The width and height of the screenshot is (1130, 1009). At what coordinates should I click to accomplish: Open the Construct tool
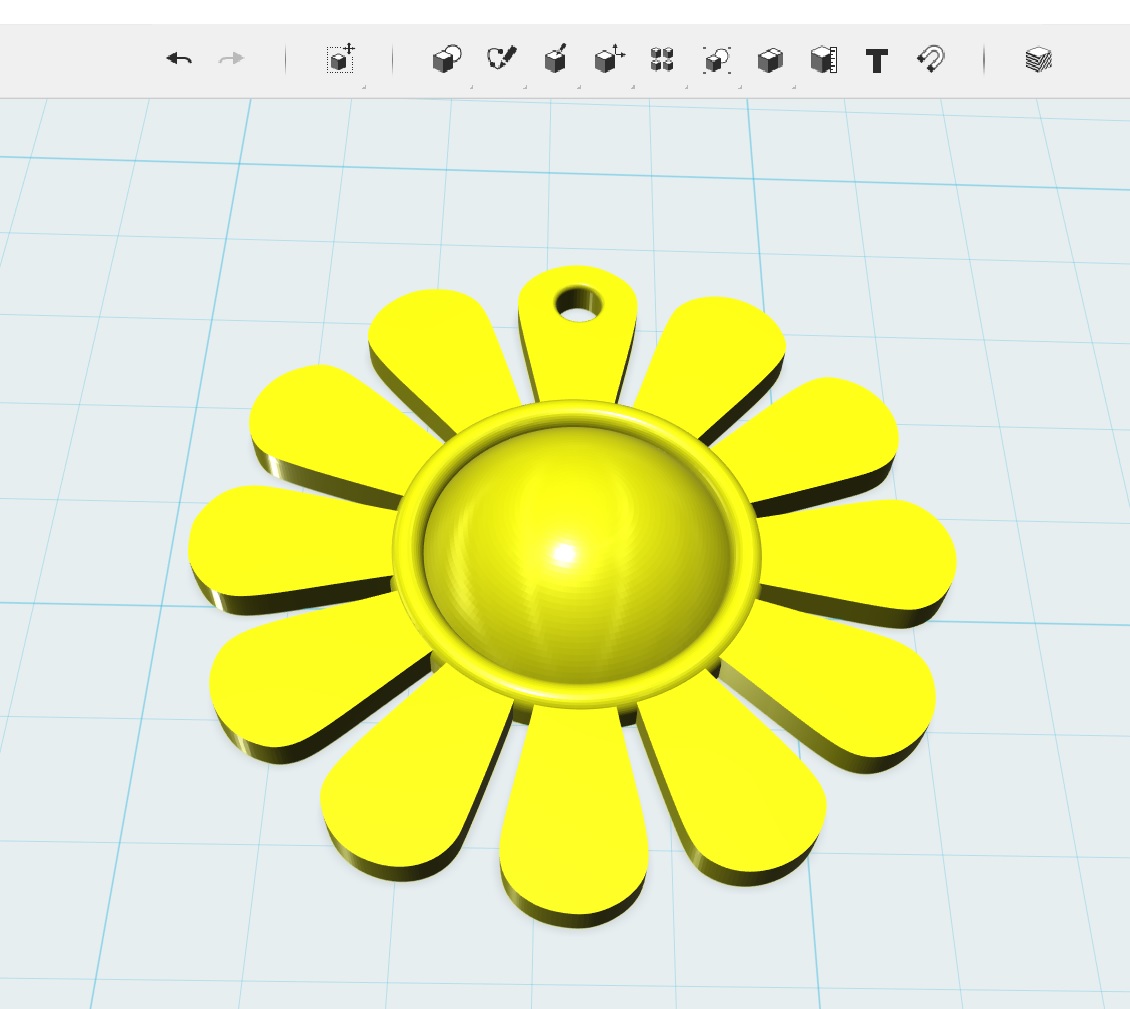click(x=555, y=58)
